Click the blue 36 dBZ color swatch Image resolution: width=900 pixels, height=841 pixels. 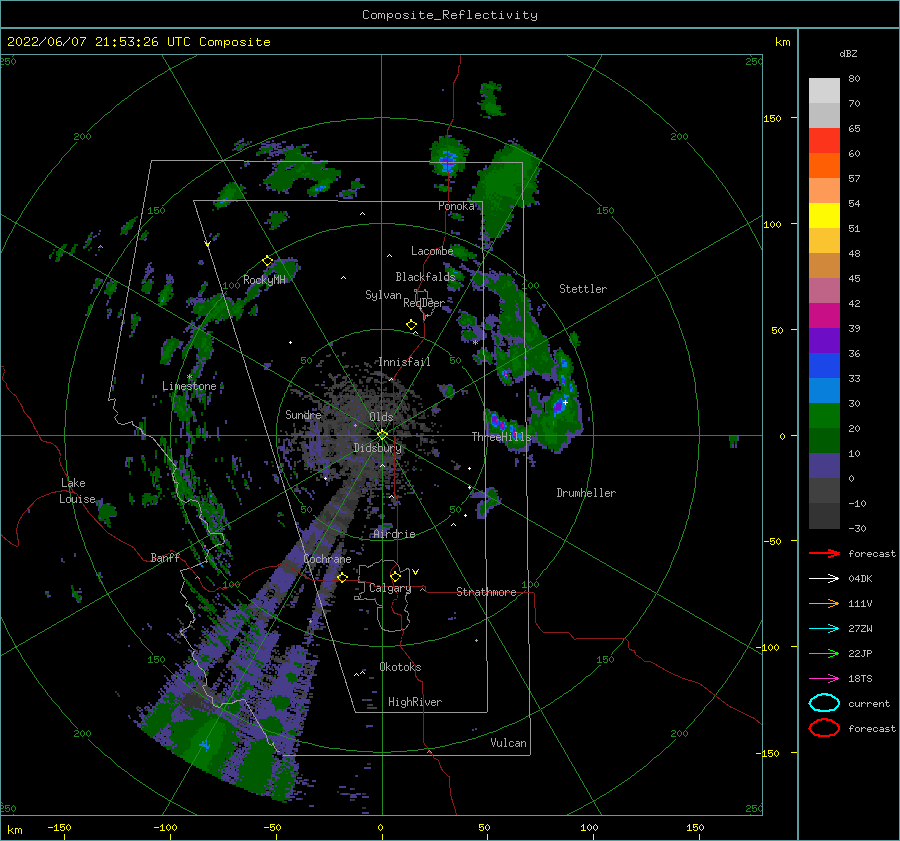click(x=824, y=366)
